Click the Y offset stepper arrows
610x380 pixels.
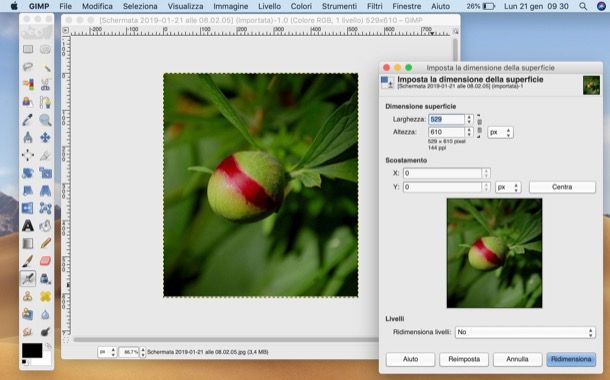tap(486, 187)
